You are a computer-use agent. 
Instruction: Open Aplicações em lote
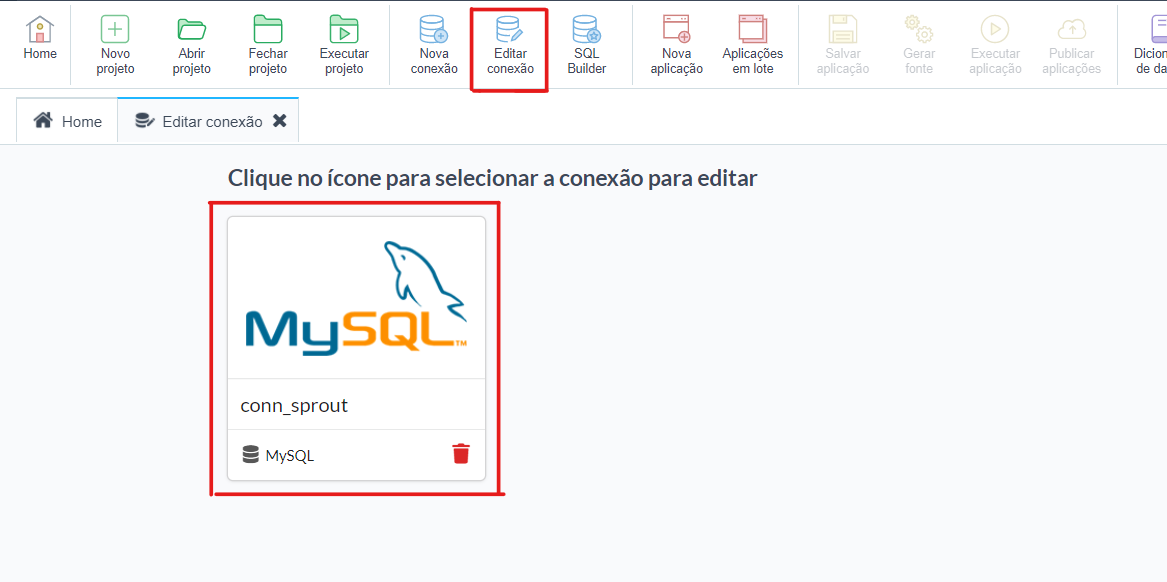tap(752, 30)
